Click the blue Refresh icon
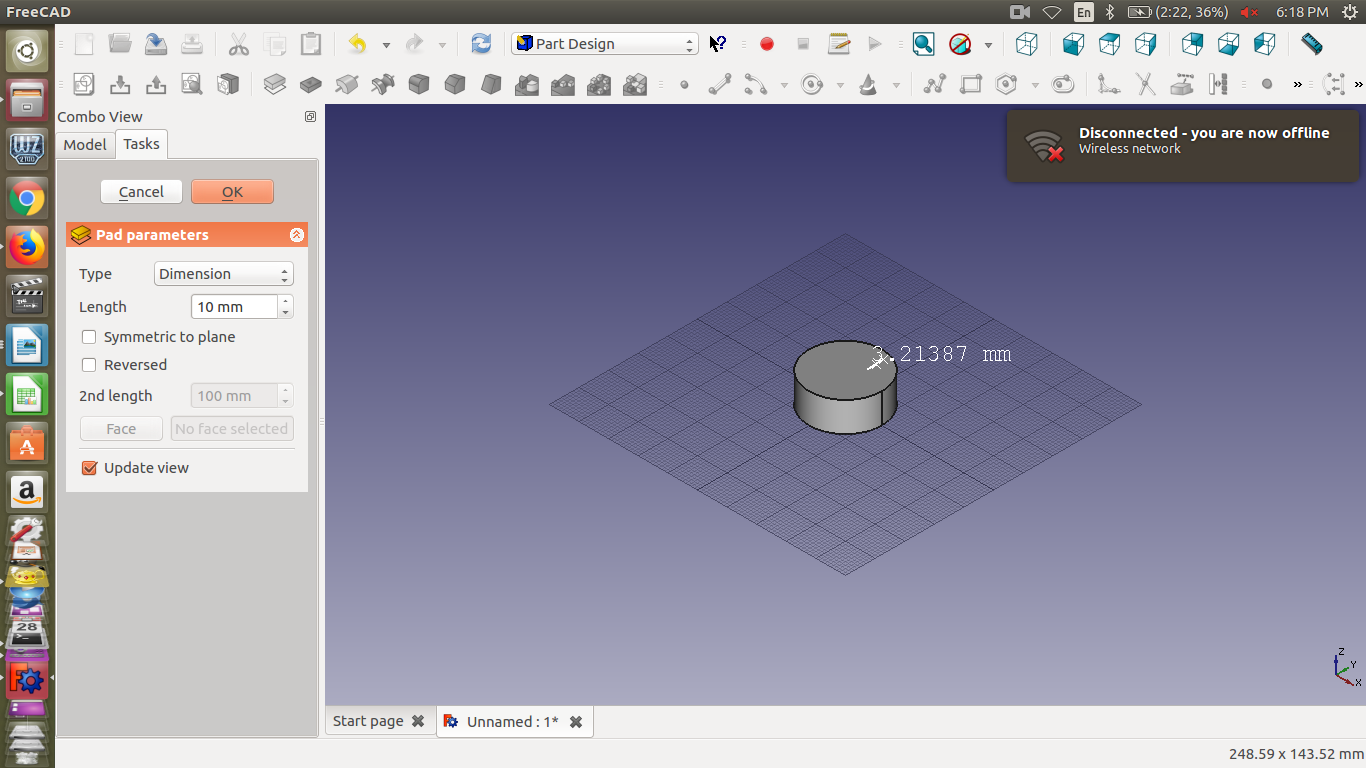Screen dimensions: 1366x768 (481, 44)
